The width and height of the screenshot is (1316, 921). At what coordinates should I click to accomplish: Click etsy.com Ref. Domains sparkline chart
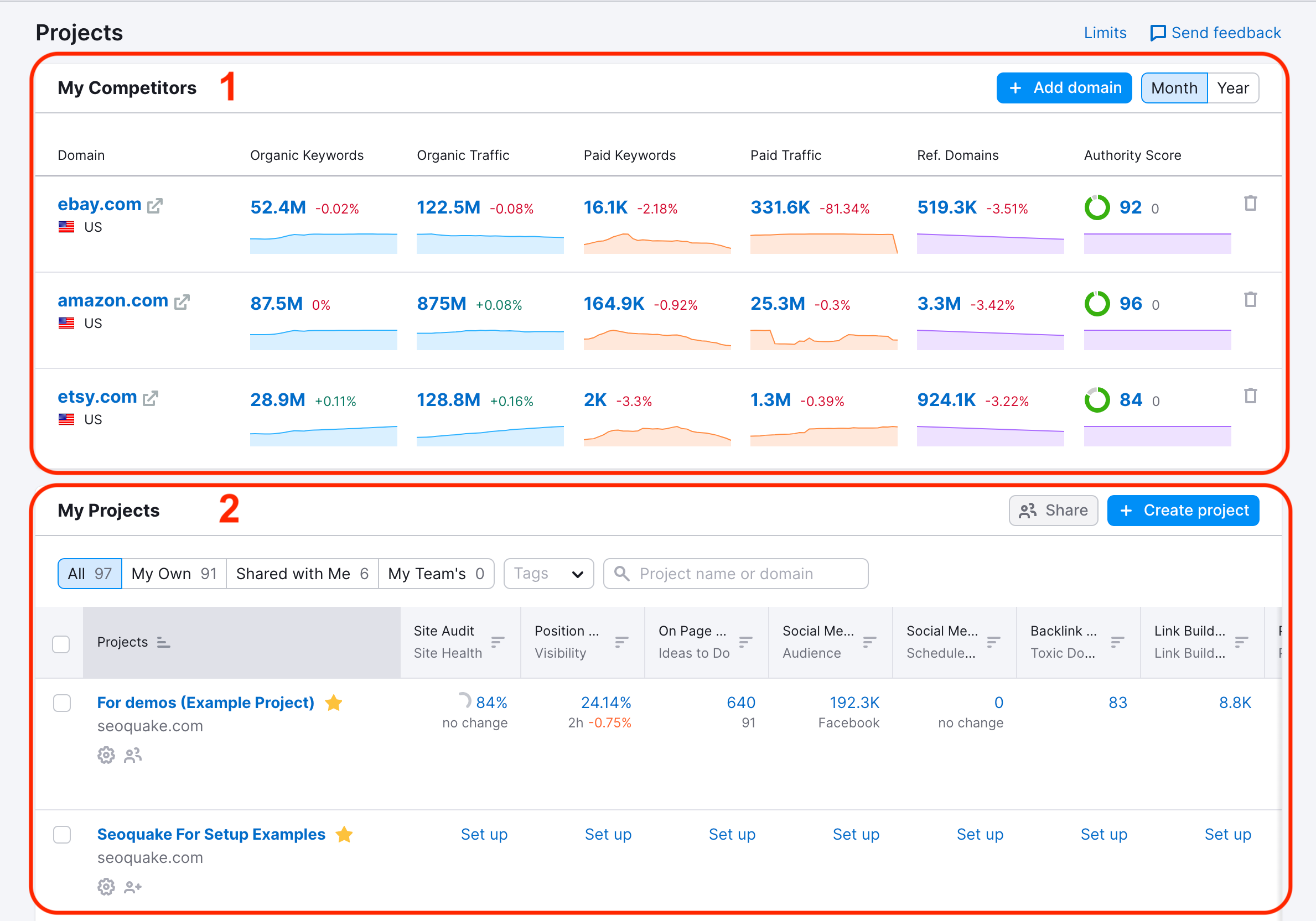[991, 435]
